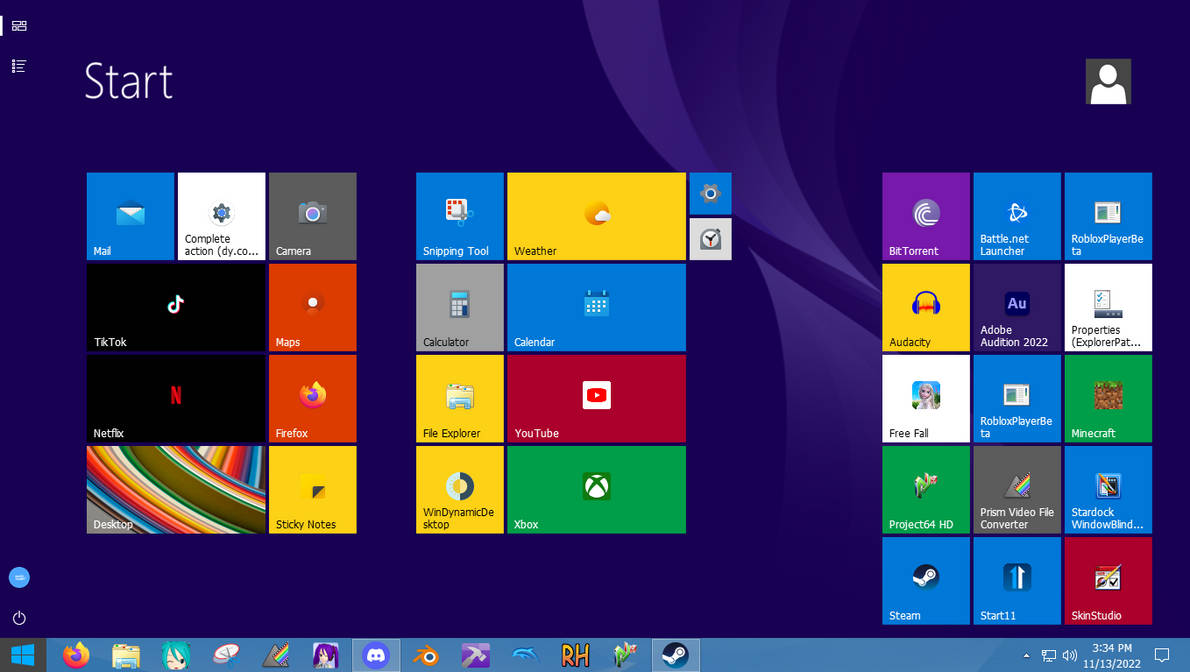
Task: Open the notification center icon
Action: (1162, 655)
